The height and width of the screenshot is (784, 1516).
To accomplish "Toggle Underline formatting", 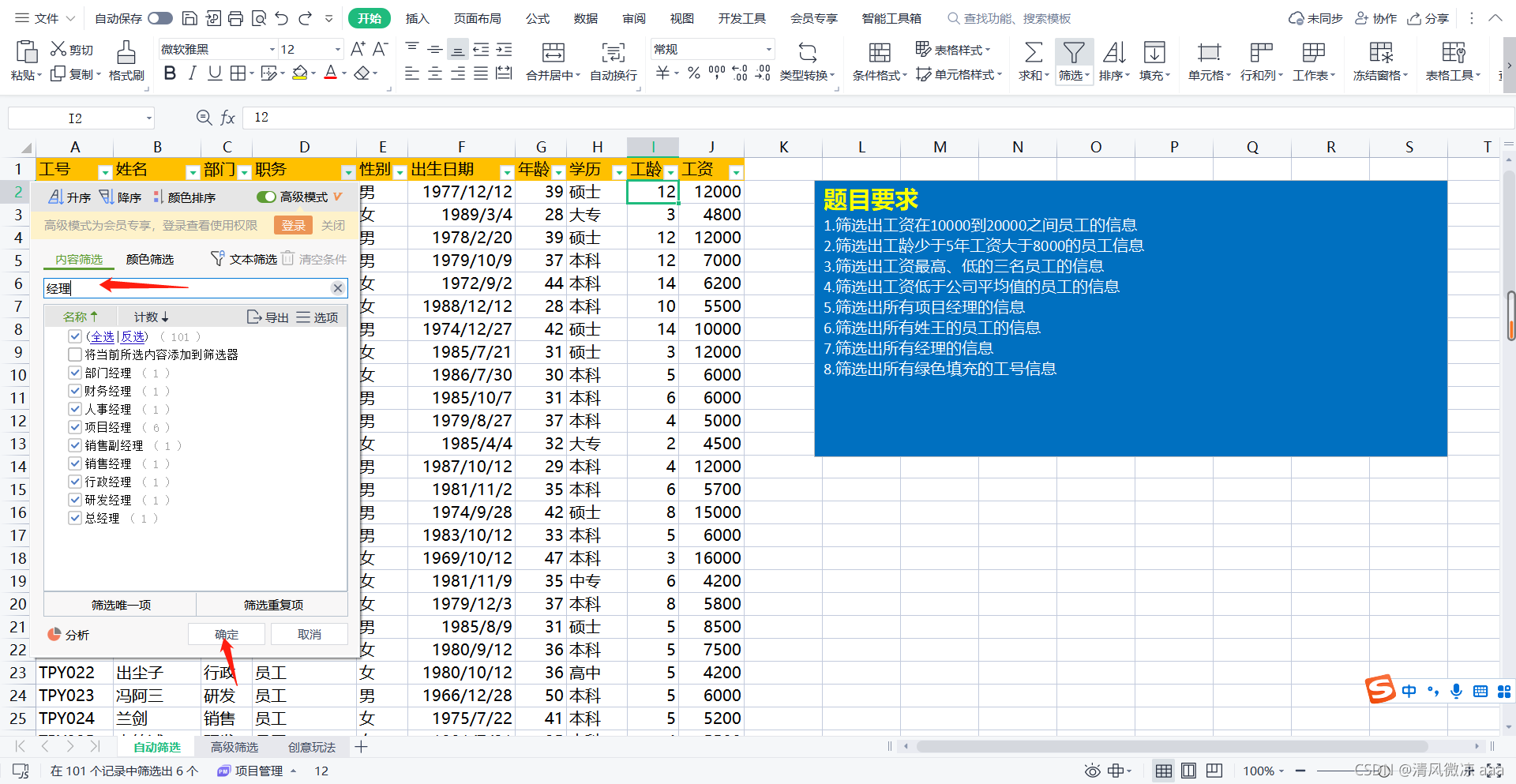I will tap(215, 73).
